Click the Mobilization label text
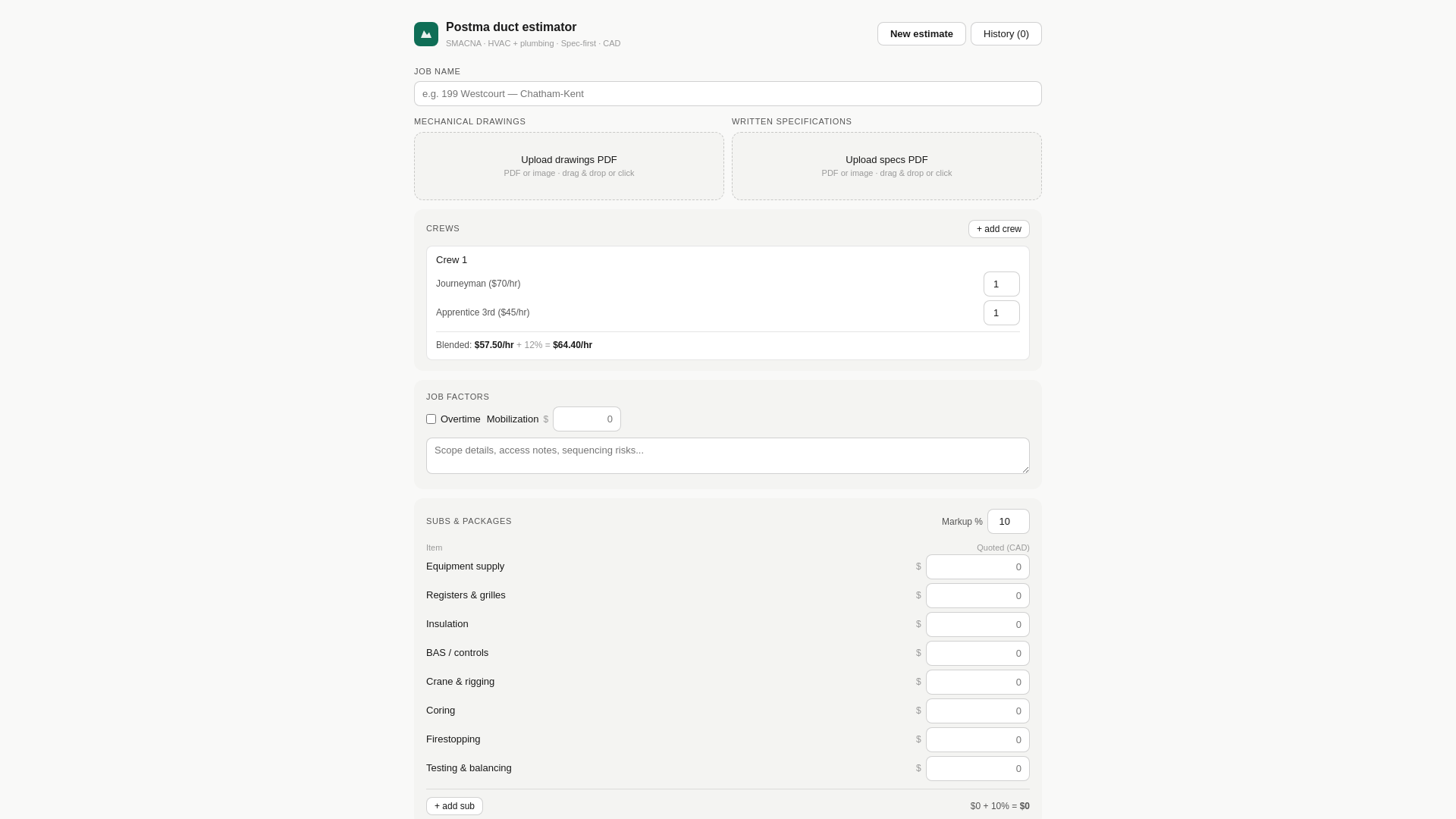Viewport: 1456px width, 819px height. click(513, 419)
